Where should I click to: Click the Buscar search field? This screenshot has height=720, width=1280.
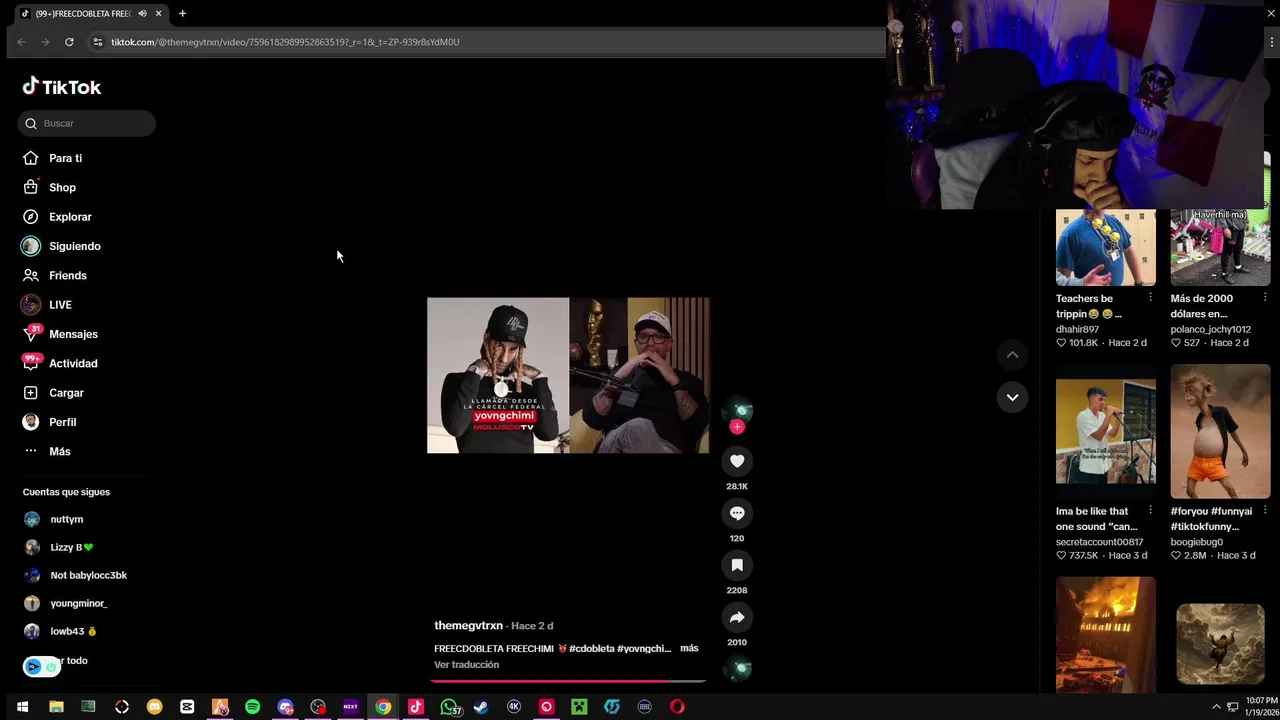coord(87,123)
